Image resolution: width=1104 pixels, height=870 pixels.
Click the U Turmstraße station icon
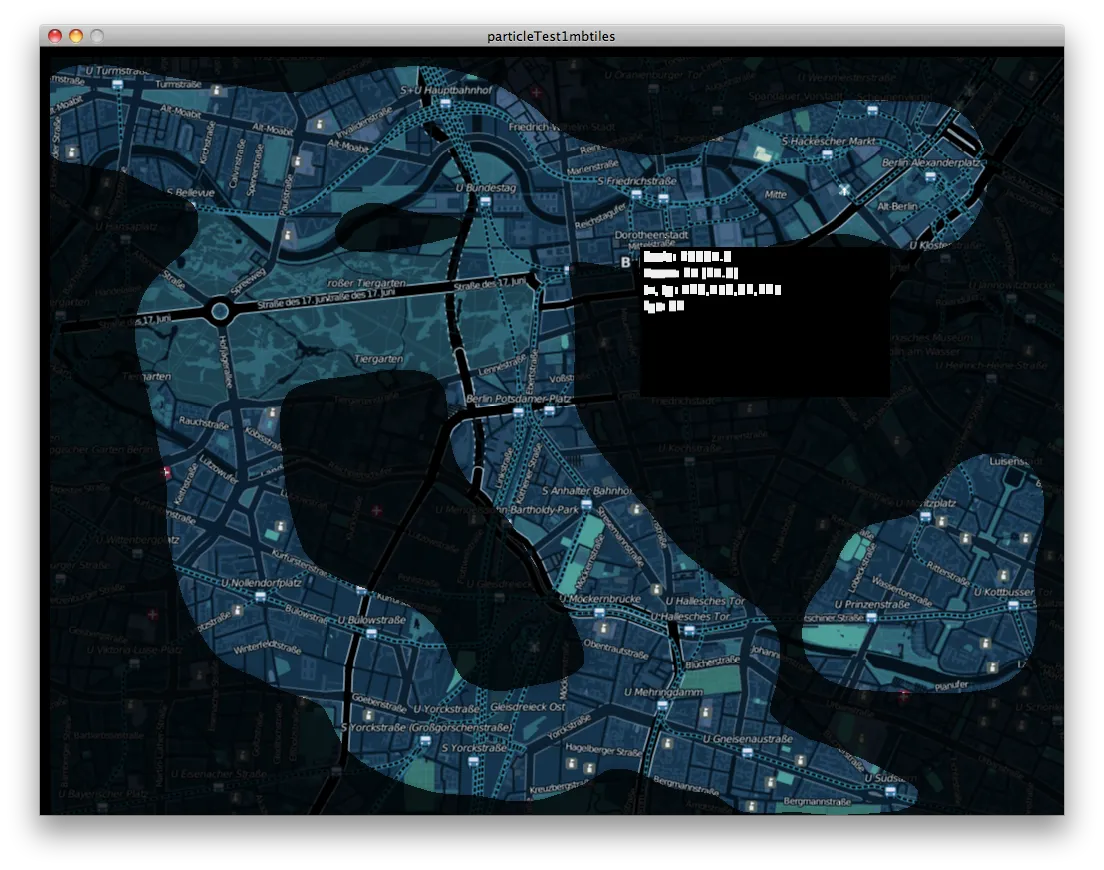click(118, 84)
